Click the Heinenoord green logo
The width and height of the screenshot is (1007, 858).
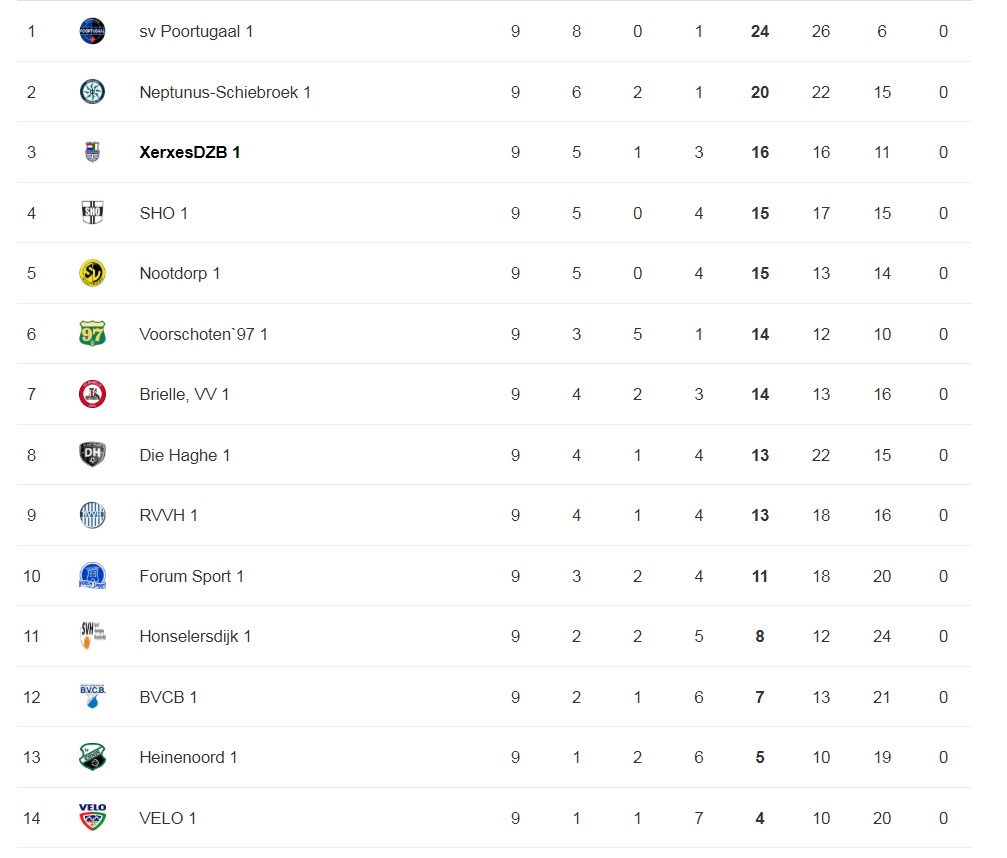pyautogui.click(x=92, y=757)
